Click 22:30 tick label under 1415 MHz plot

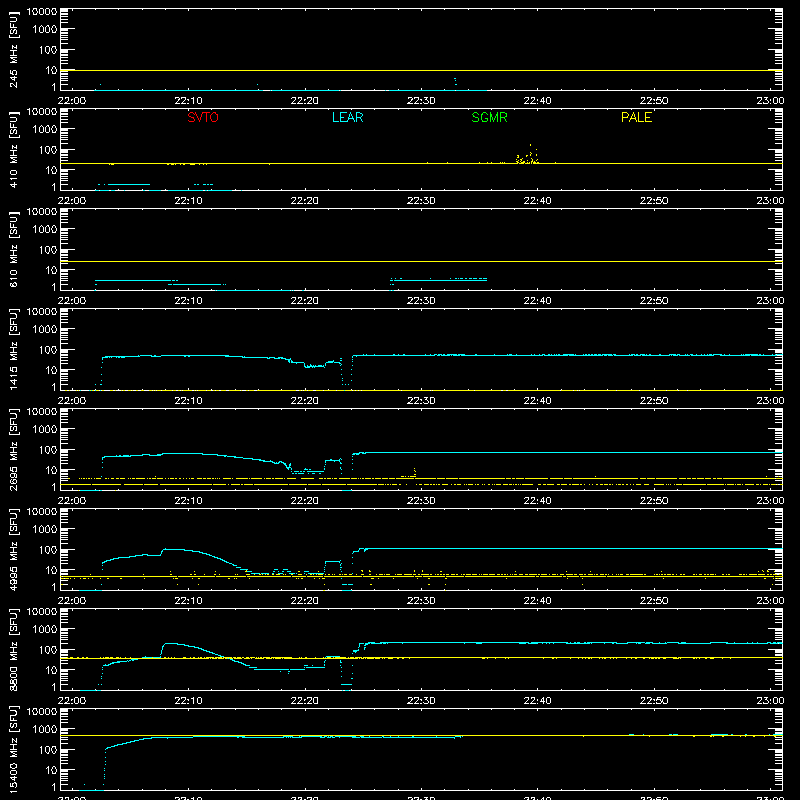click(x=421, y=401)
